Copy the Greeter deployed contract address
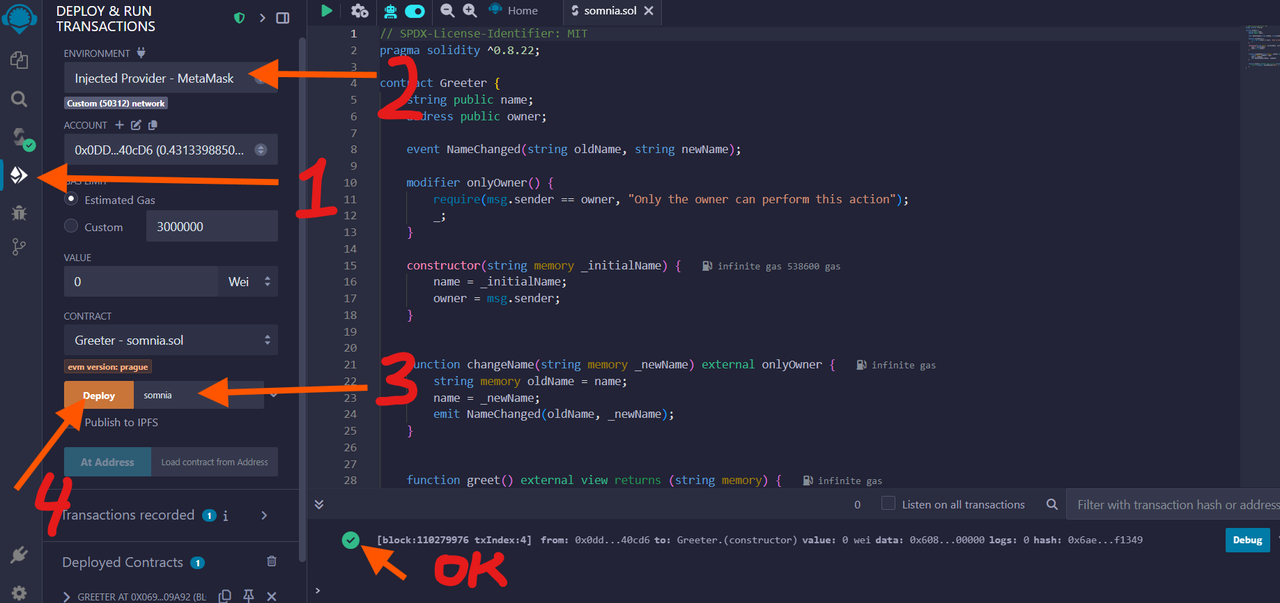Viewport: 1280px width, 603px height. (225, 597)
